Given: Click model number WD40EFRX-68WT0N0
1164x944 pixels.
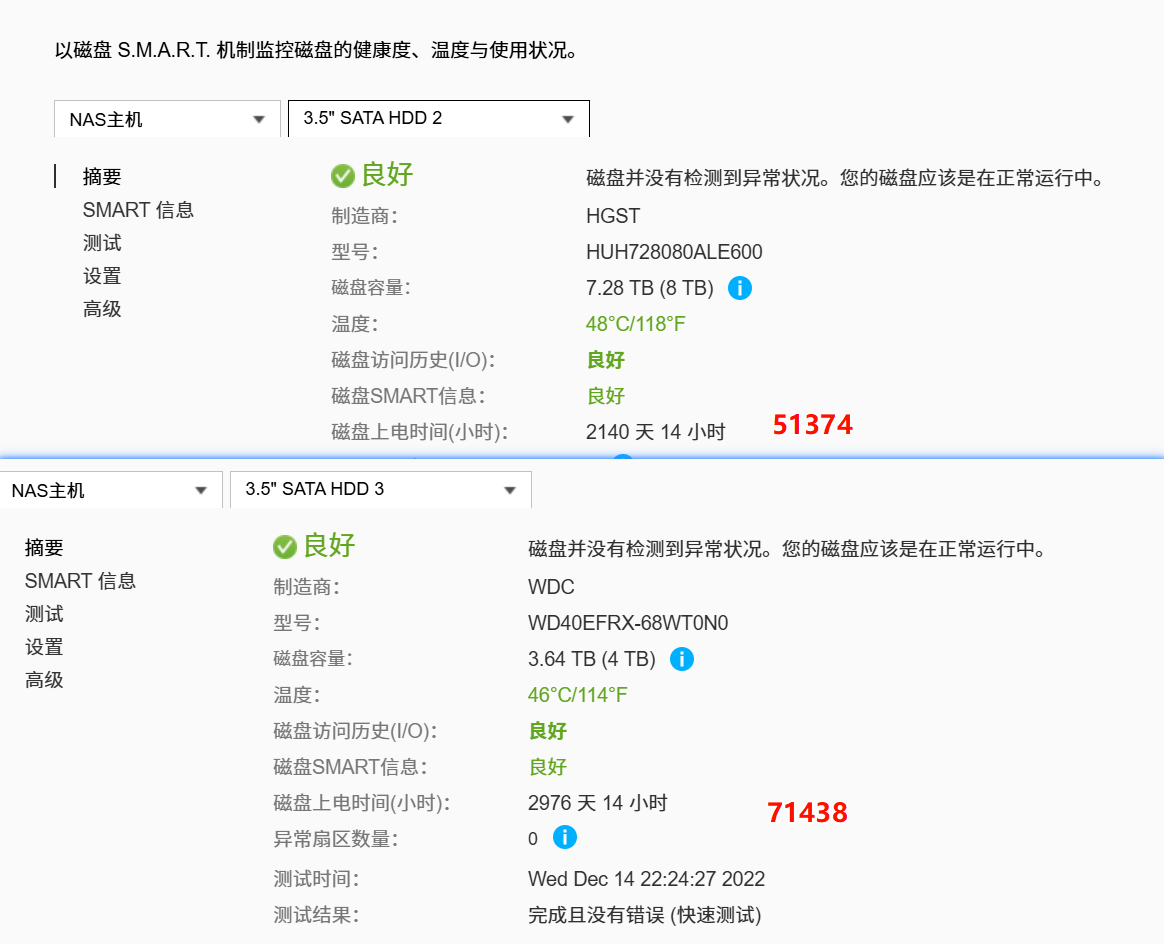Looking at the screenshot, I should click(628, 623).
